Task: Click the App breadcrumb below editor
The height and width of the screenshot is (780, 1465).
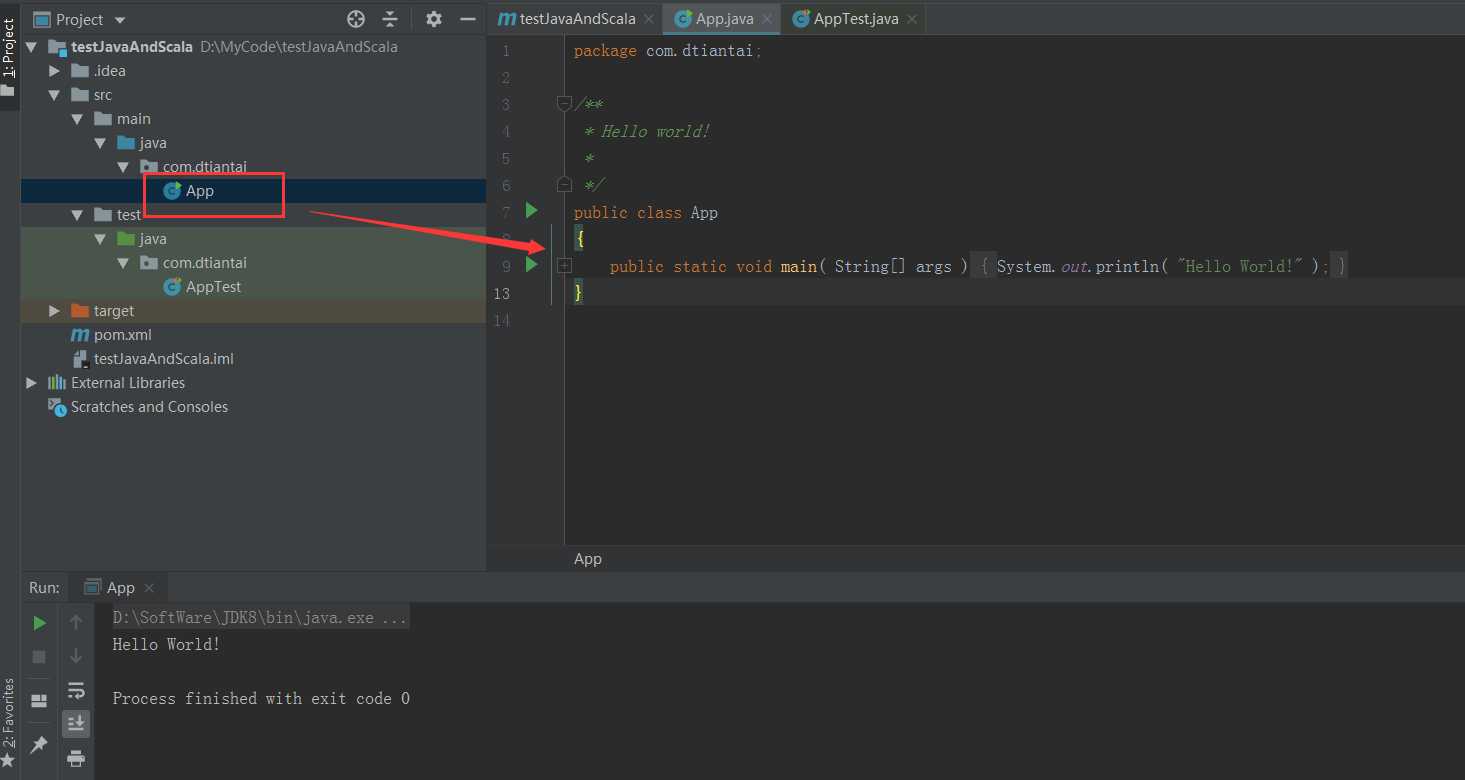Action: (588, 559)
